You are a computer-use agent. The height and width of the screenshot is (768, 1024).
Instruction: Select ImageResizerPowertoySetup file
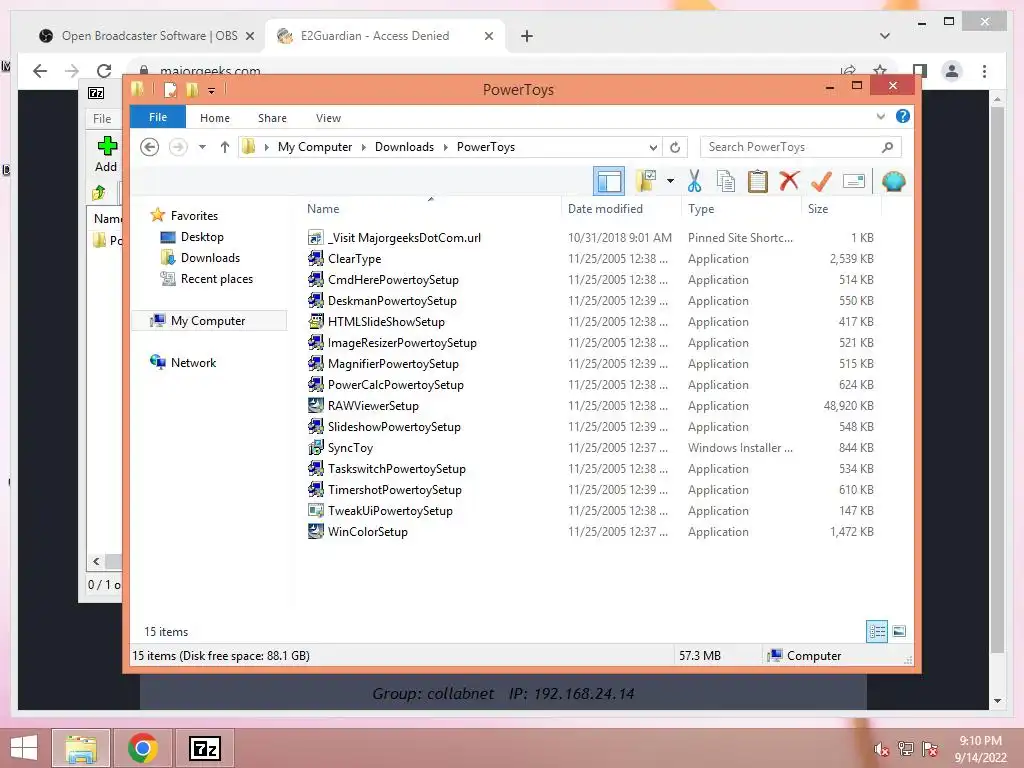click(x=402, y=342)
